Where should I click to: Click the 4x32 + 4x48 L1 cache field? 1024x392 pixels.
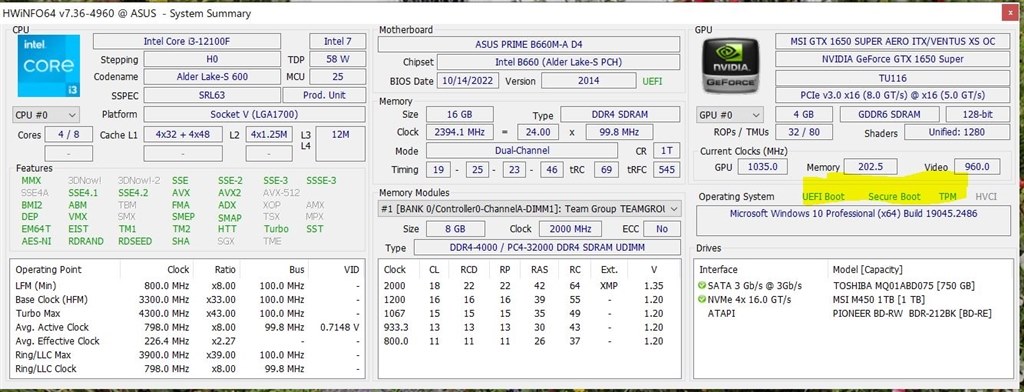(183, 135)
